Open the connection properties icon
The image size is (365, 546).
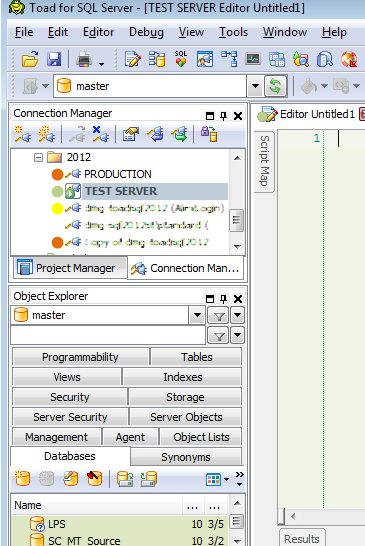pyautogui.click(x=130, y=134)
